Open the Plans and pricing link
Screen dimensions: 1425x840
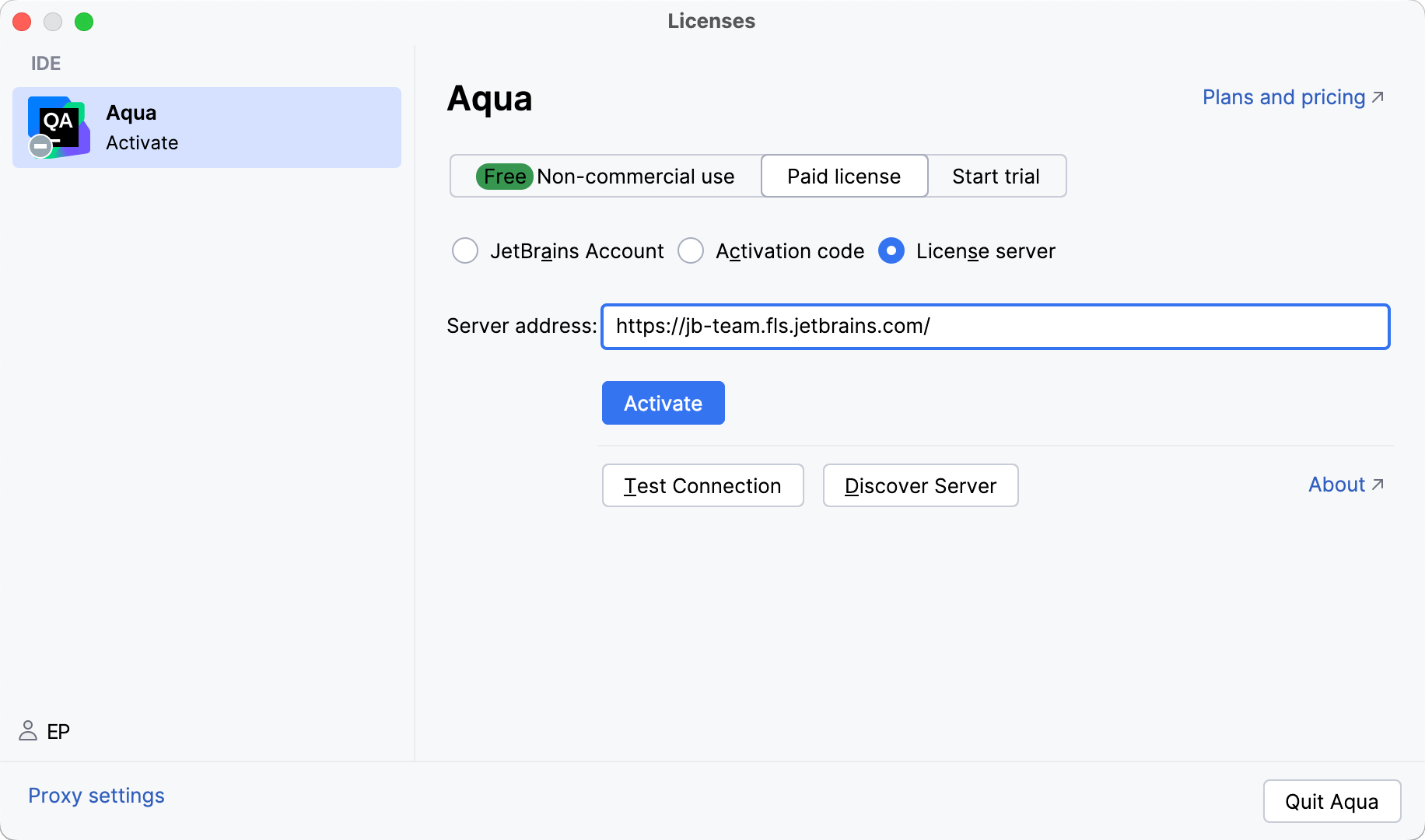click(1284, 97)
